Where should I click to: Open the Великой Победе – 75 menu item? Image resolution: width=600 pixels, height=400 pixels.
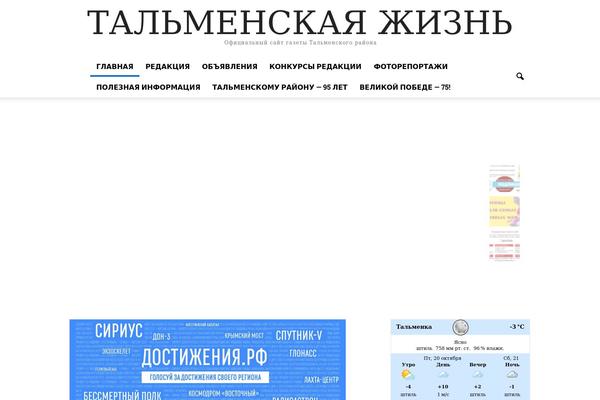[404, 87]
